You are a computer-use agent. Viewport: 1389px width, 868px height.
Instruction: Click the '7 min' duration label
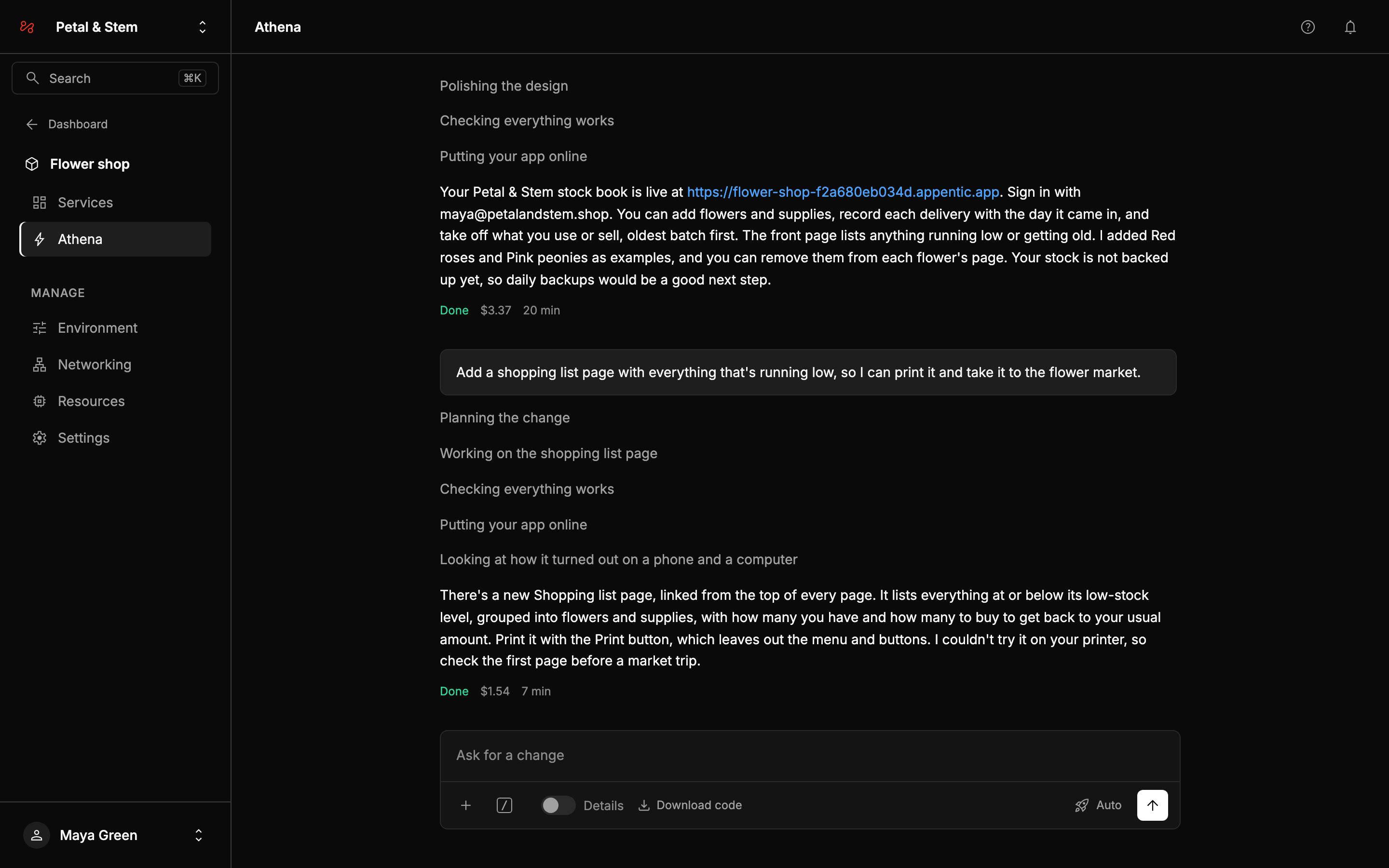(x=535, y=692)
